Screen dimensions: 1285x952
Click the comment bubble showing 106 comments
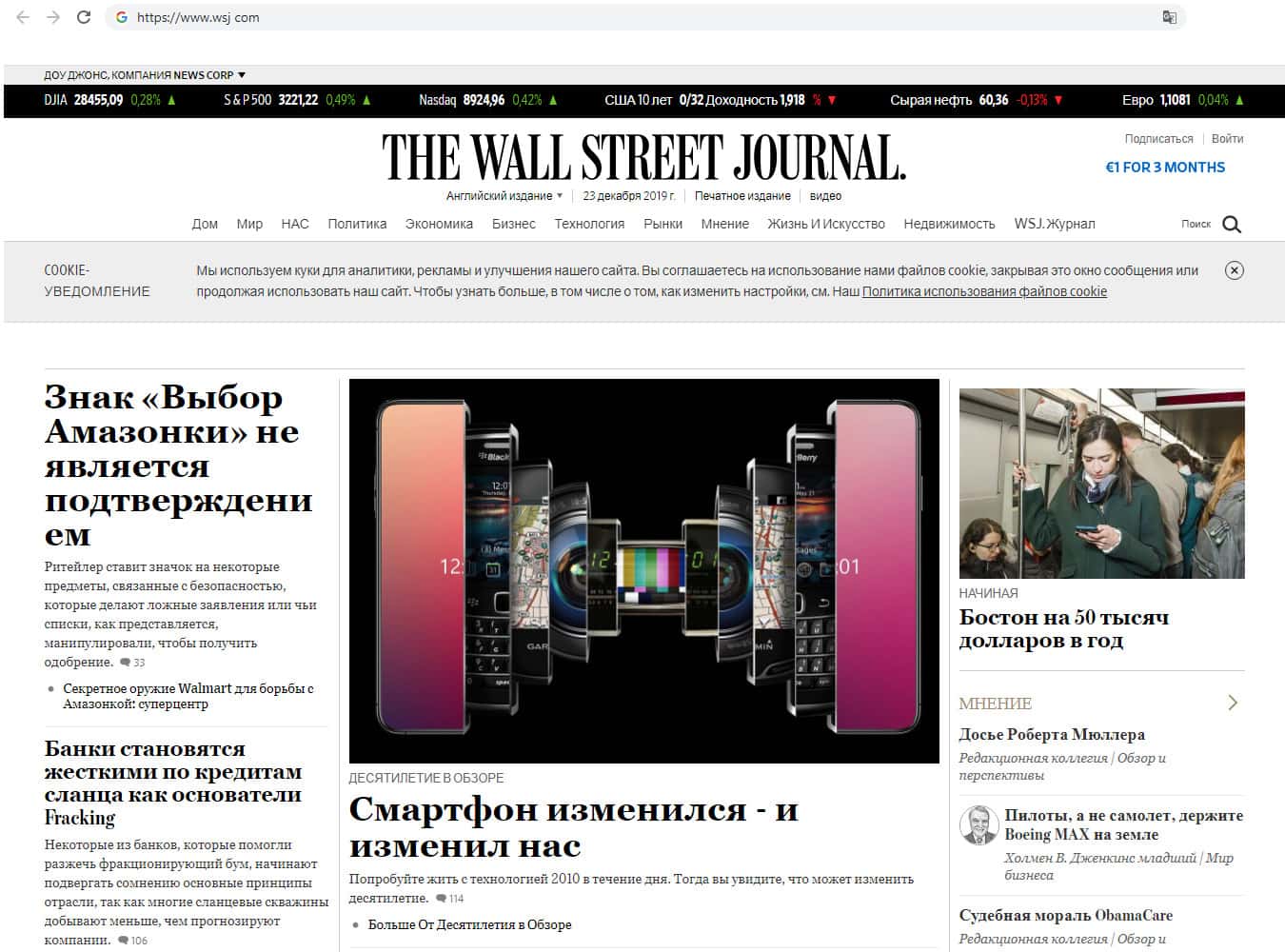click(x=133, y=941)
